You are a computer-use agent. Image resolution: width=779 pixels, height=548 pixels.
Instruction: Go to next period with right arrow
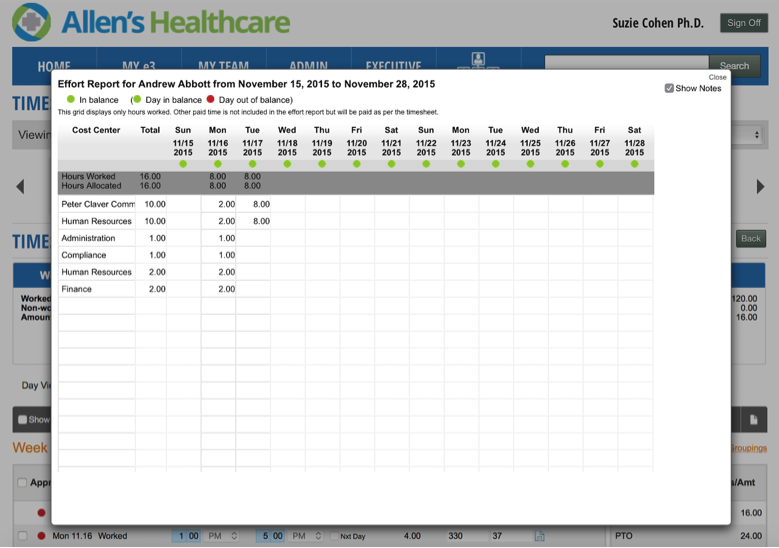pyautogui.click(x=760, y=187)
